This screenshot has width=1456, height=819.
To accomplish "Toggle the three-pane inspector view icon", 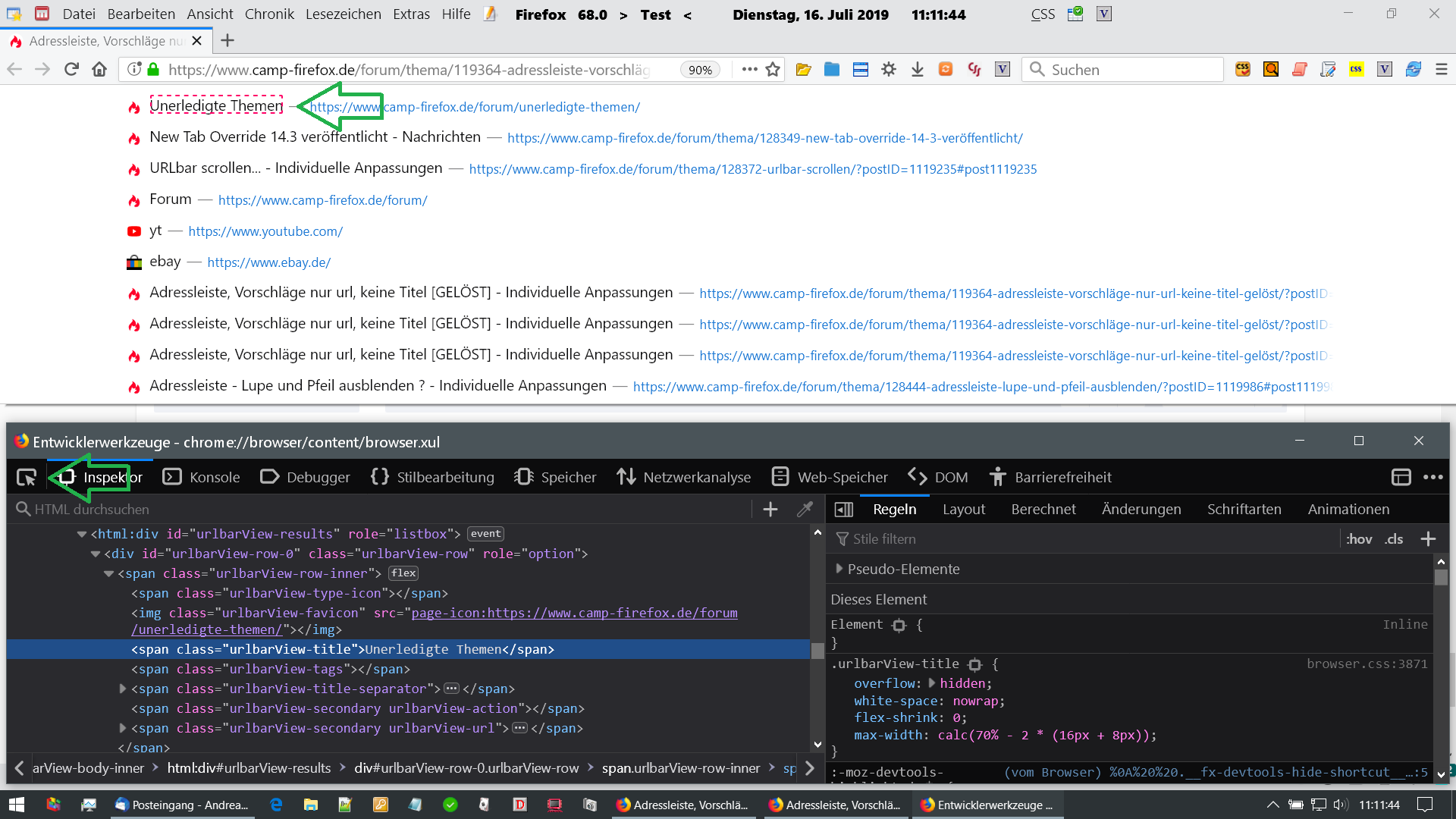I will (x=844, y=510).
